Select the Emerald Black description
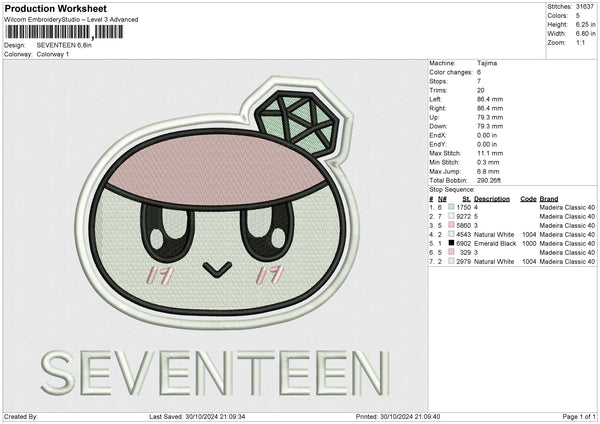The width and height of the screenshot is (600, 424). tap(495, 243)
